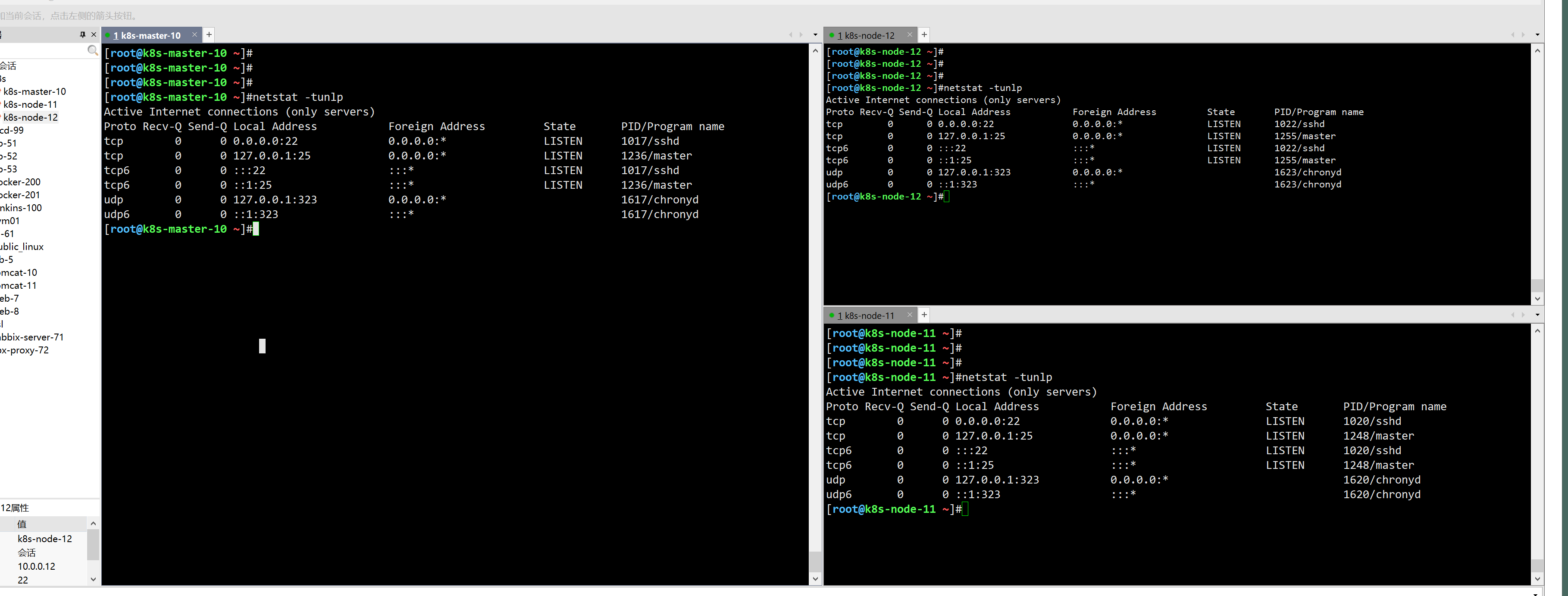
Task: Focus the k8s-master-10 terminal prompt cursor
Action: pyautogui.click(x=256, y=229)
